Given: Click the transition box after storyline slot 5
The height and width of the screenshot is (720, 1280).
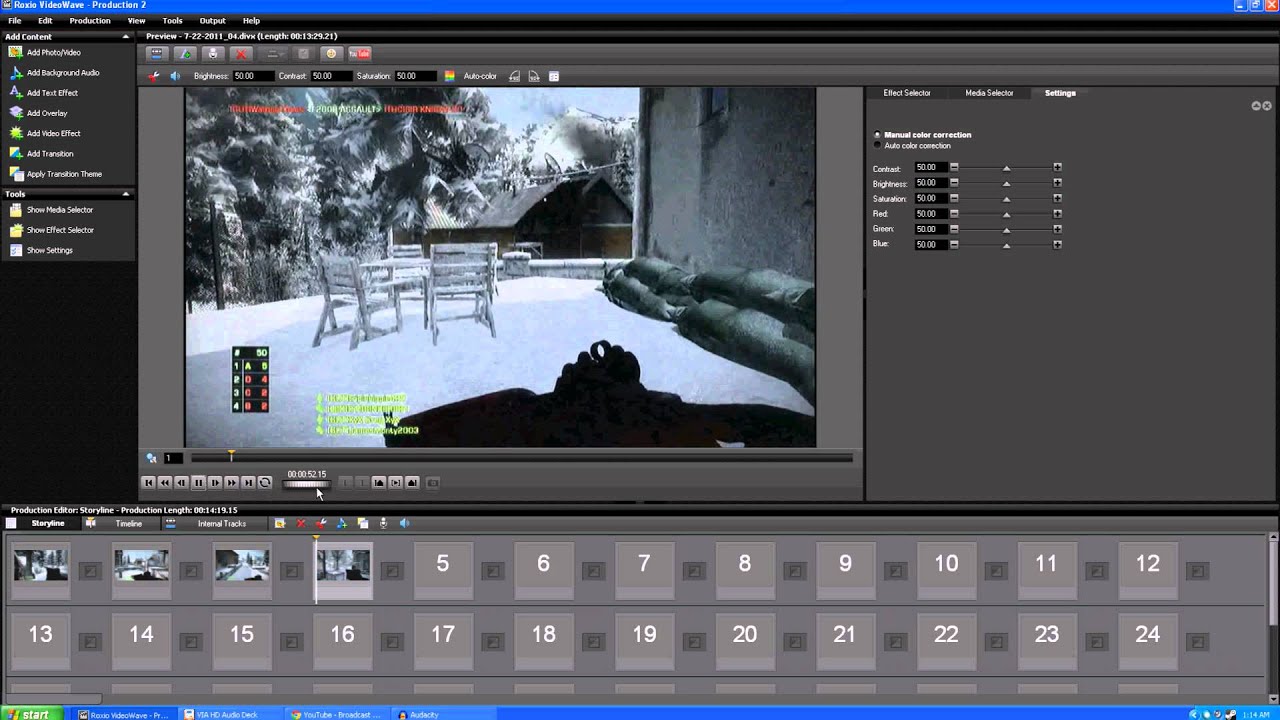Looking at the screenshot, I should coord(493,571).
